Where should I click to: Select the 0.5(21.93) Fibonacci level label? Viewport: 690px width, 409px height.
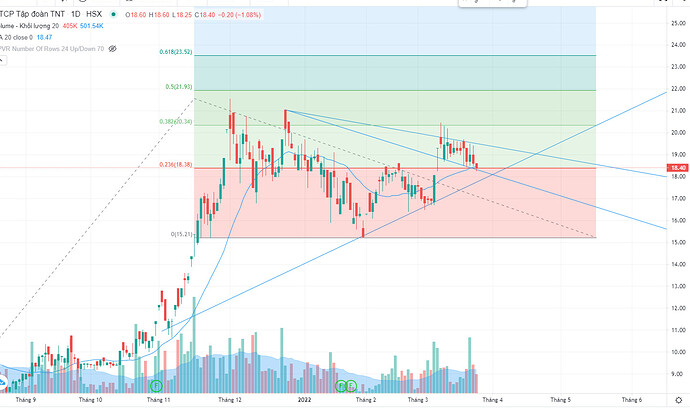click(179, 87)
